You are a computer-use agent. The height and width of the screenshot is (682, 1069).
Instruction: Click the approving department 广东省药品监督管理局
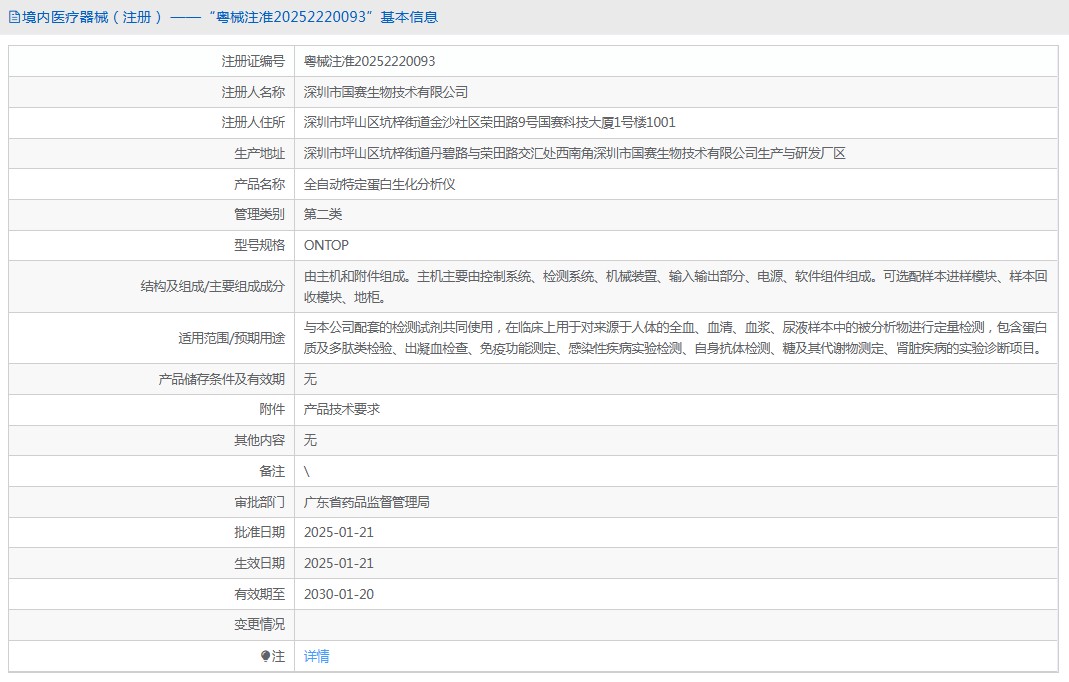366,502
